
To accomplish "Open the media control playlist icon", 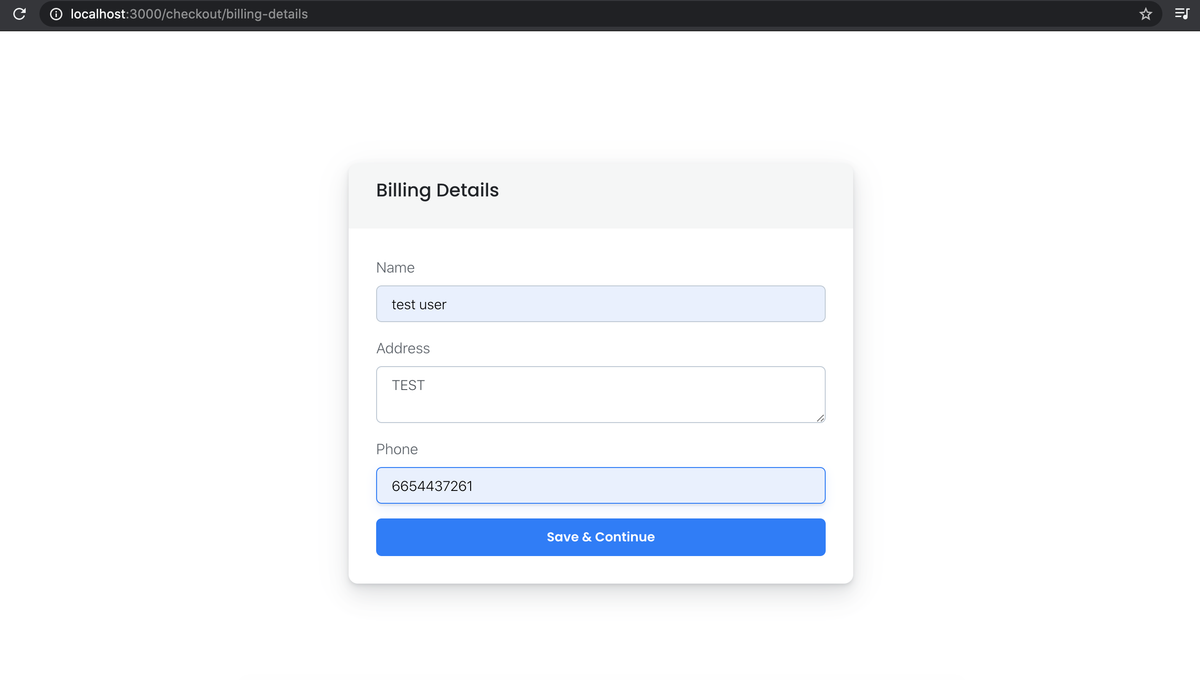I will (1181, 14).
